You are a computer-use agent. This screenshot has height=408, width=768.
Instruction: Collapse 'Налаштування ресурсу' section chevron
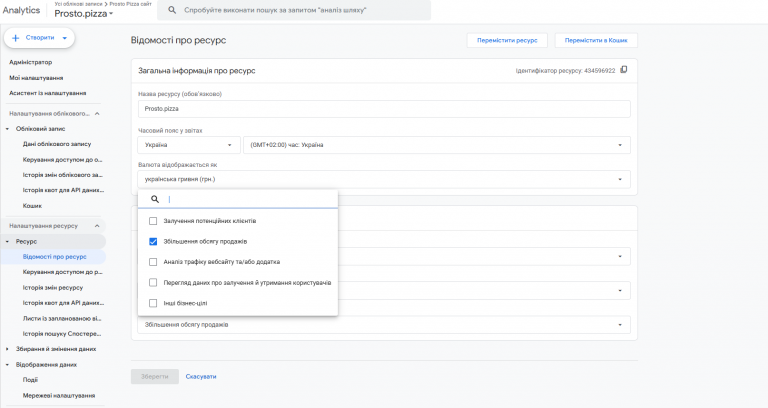coord(97,226)
